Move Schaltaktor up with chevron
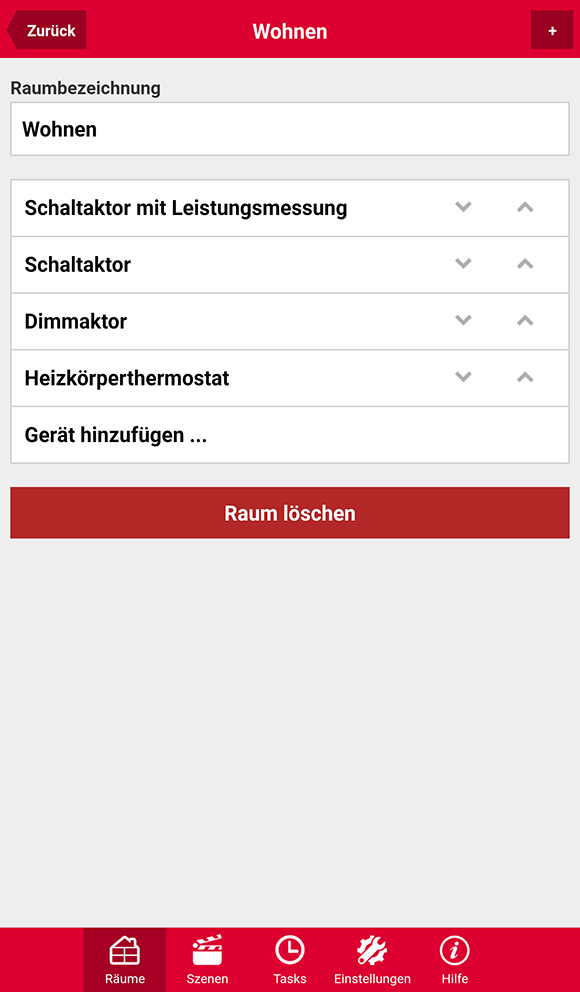Viewport: 580px width, 992px height. click(x=525, y=264)
